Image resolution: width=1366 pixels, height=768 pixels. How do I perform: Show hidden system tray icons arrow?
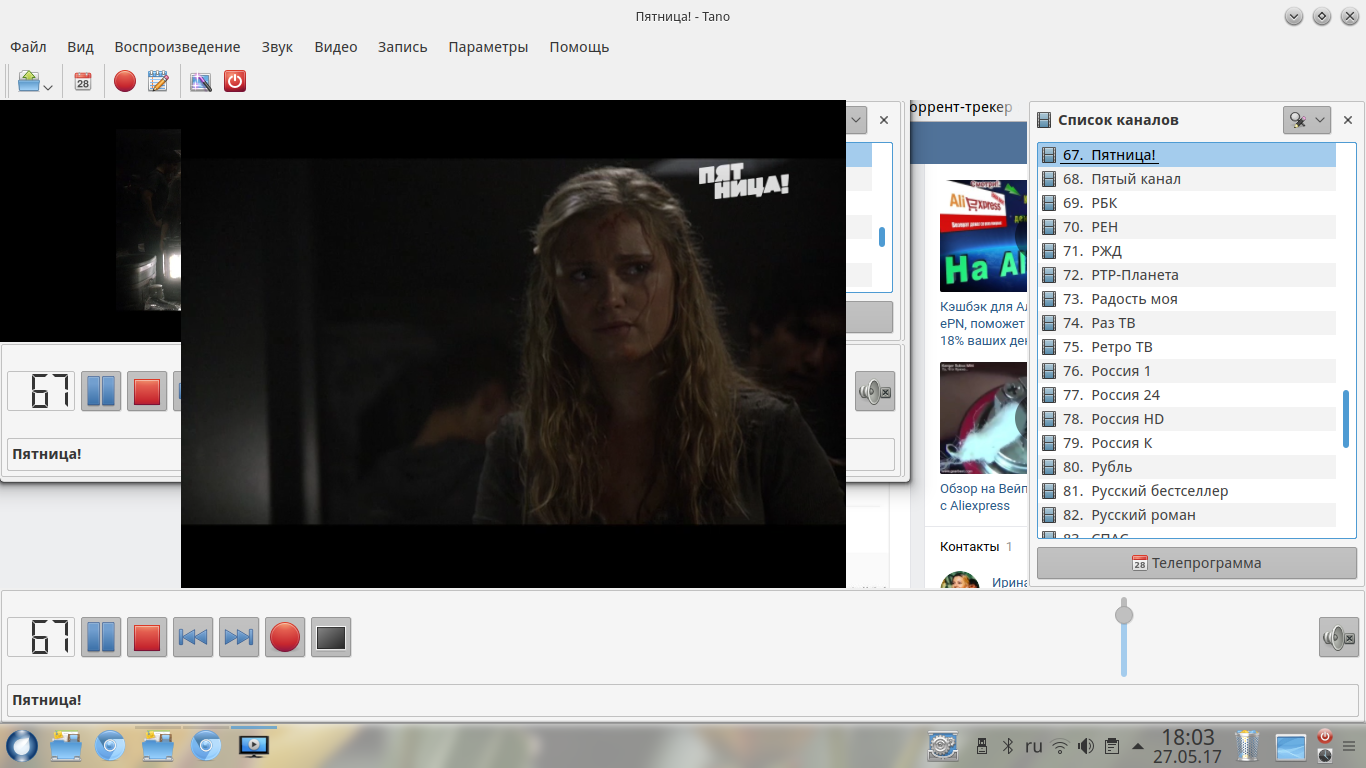point(1138,746)
